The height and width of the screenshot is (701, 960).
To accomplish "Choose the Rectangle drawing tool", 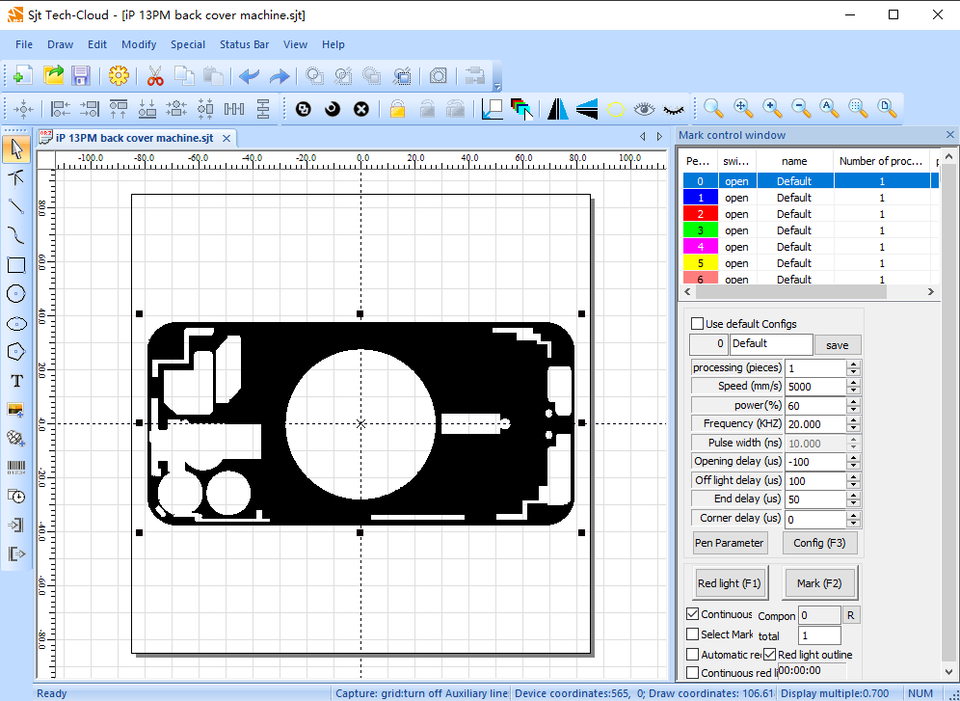I will coord(16,265).
